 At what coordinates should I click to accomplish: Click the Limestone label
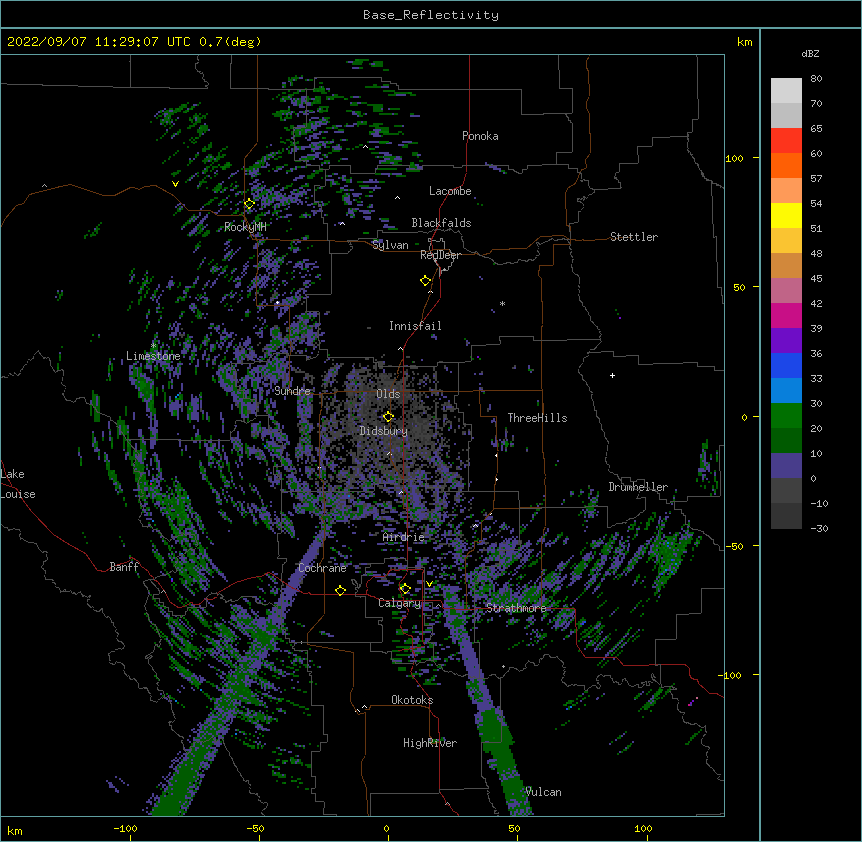pyautogui.click(x=153, y=356)
